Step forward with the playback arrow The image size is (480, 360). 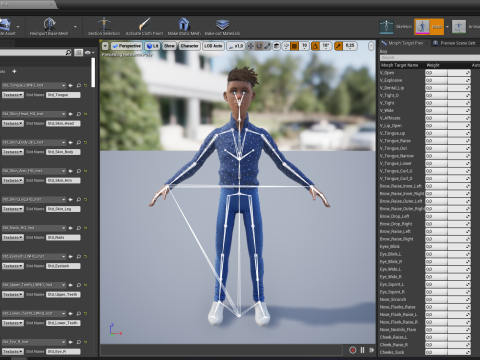click(x=371, y=350)
